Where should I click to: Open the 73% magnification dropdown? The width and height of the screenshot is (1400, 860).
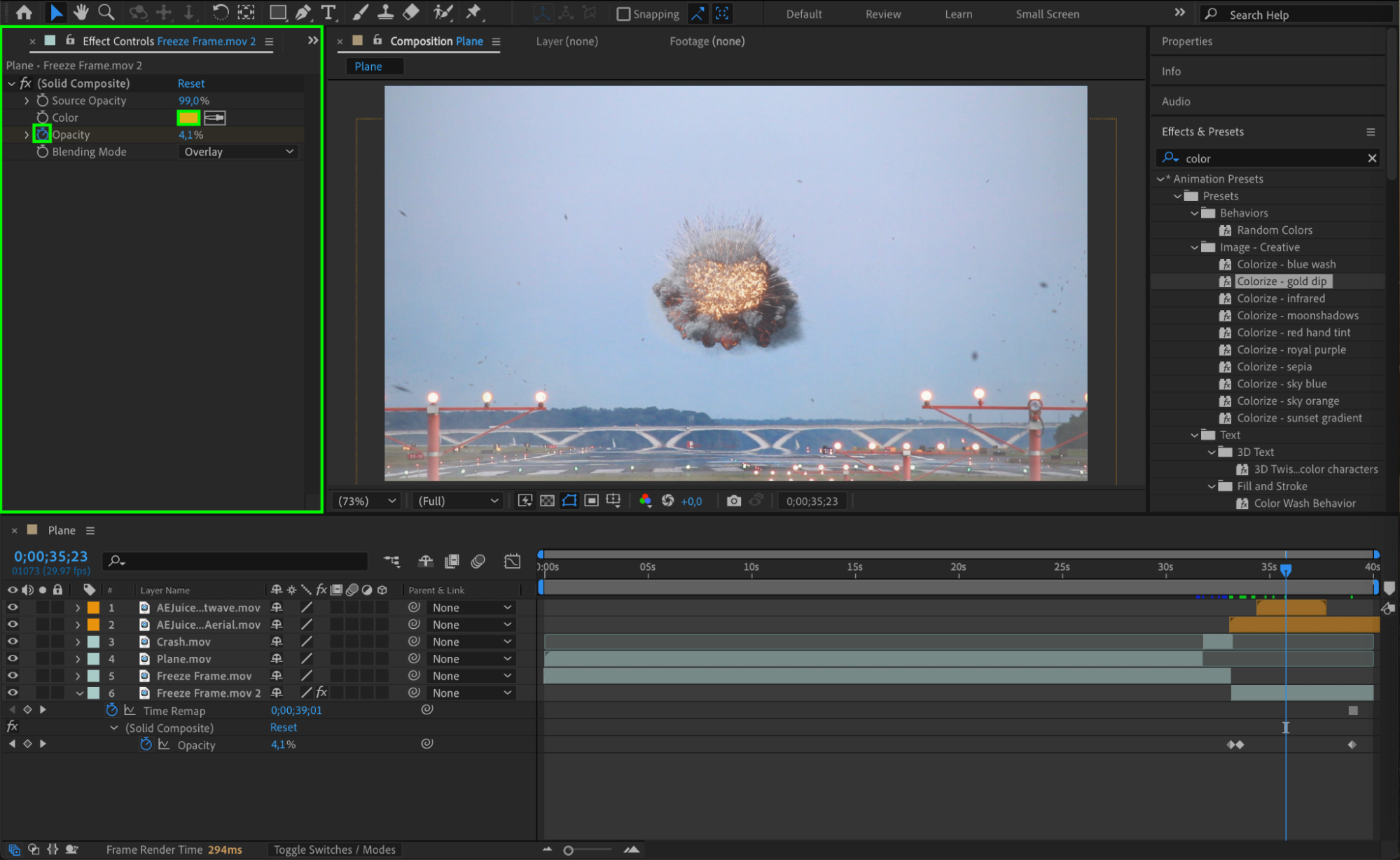(x=367, y=501)
